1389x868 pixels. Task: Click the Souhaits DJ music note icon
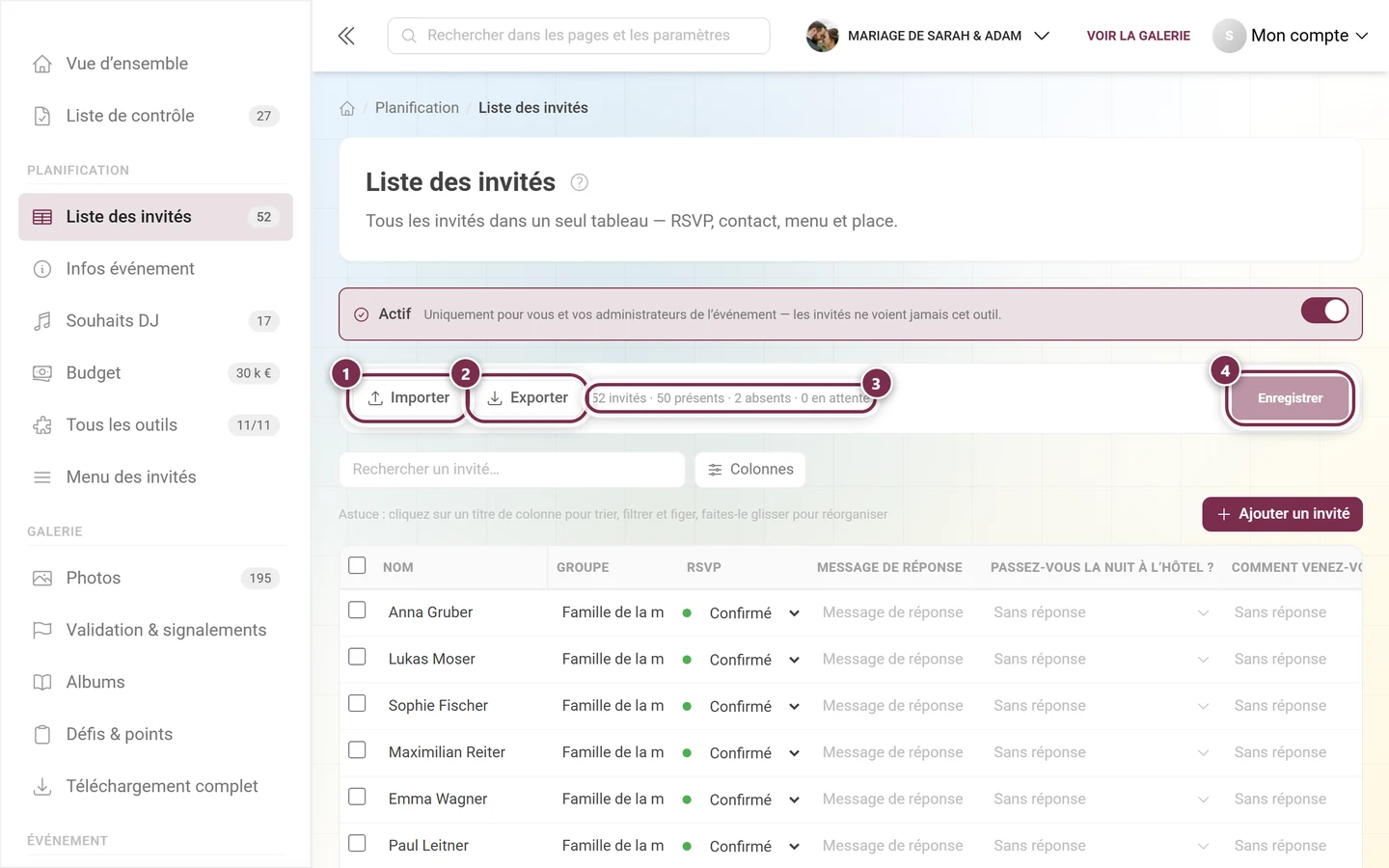click(42, 321)
